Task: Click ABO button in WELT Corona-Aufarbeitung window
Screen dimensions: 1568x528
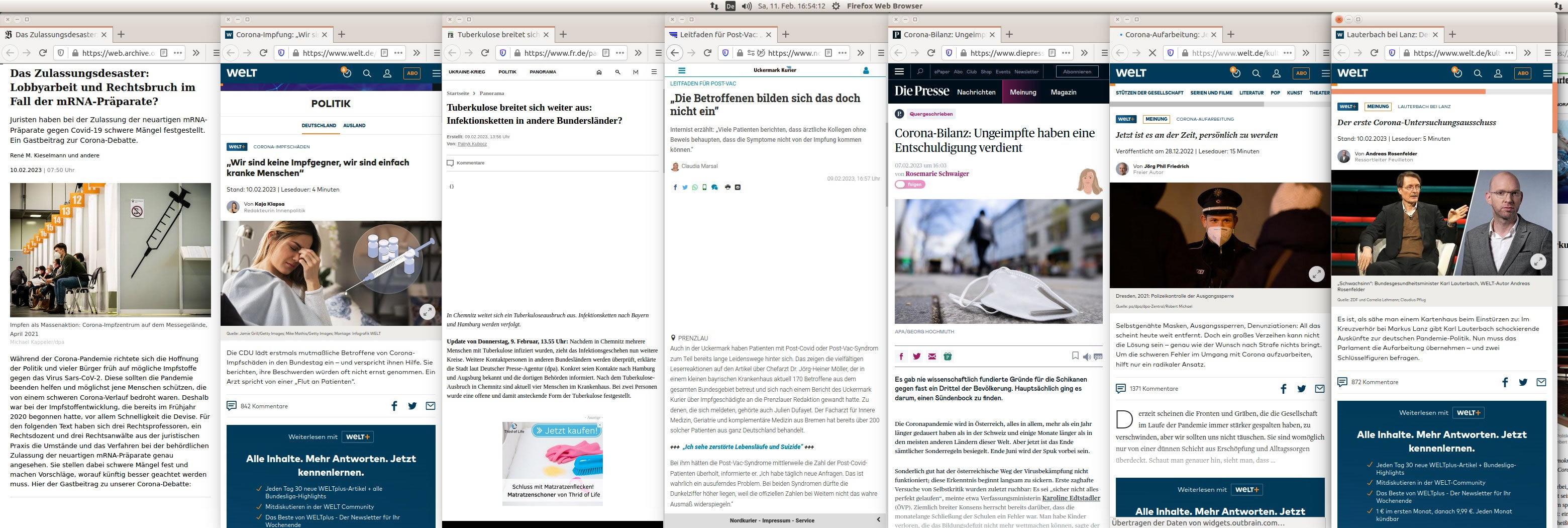Action: 1301,73
